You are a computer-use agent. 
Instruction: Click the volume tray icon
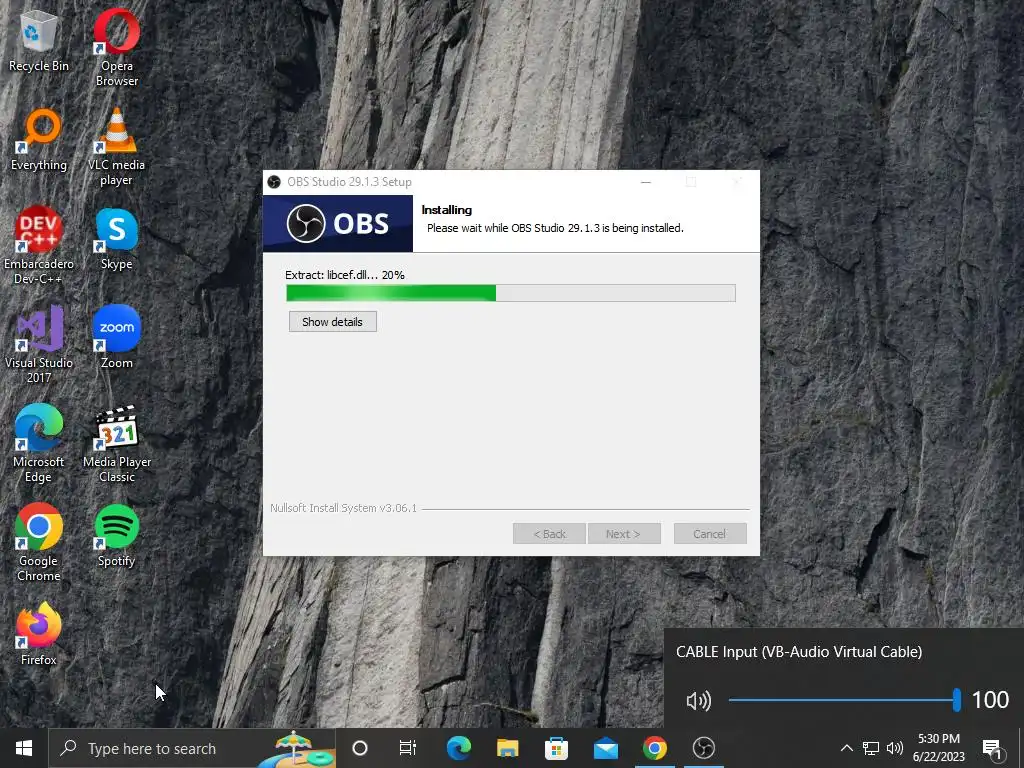click(x=895, y=748)
